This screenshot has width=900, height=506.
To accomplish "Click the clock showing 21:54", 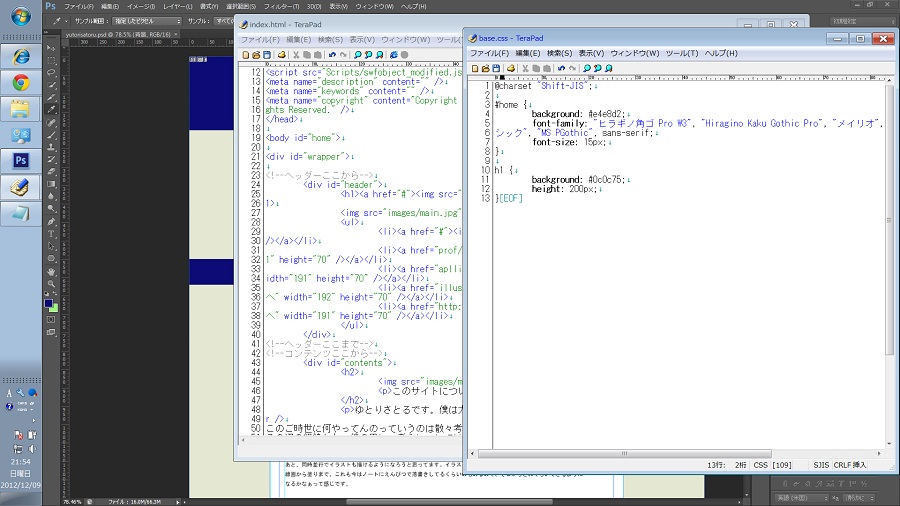I will tap(21, 462).
